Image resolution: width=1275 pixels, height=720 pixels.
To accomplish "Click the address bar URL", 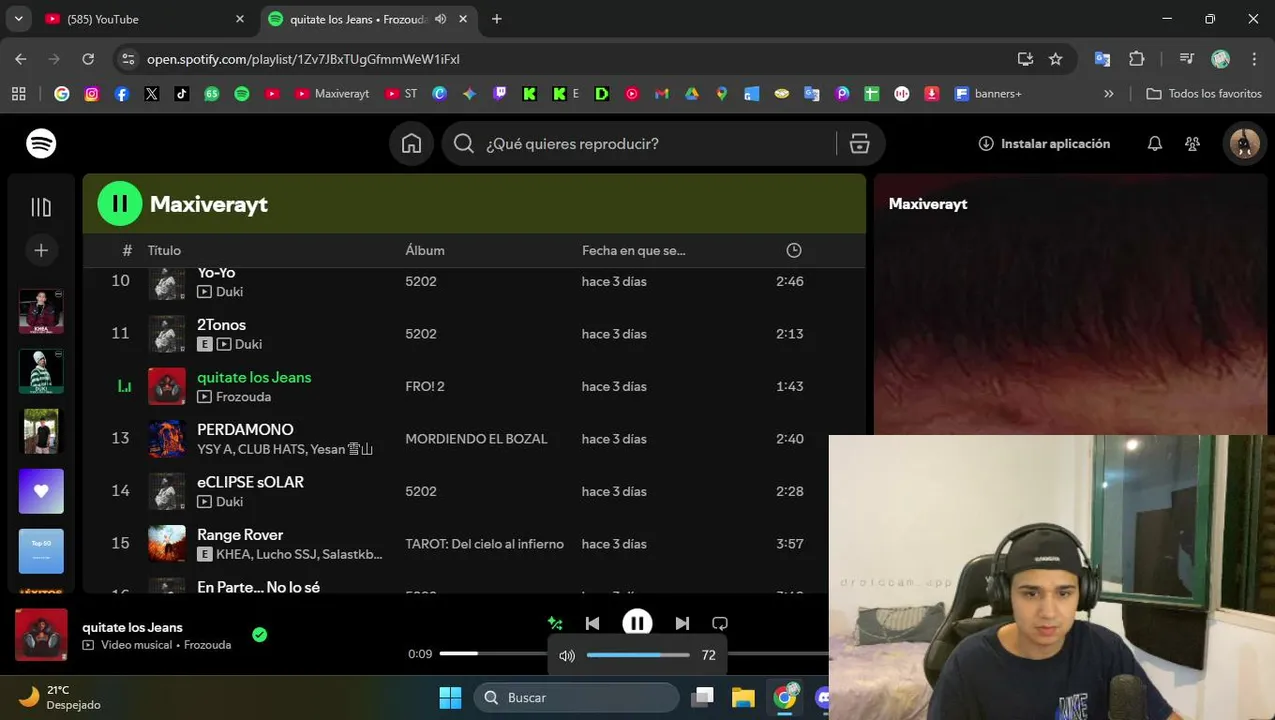I will (x=303, y=59).
